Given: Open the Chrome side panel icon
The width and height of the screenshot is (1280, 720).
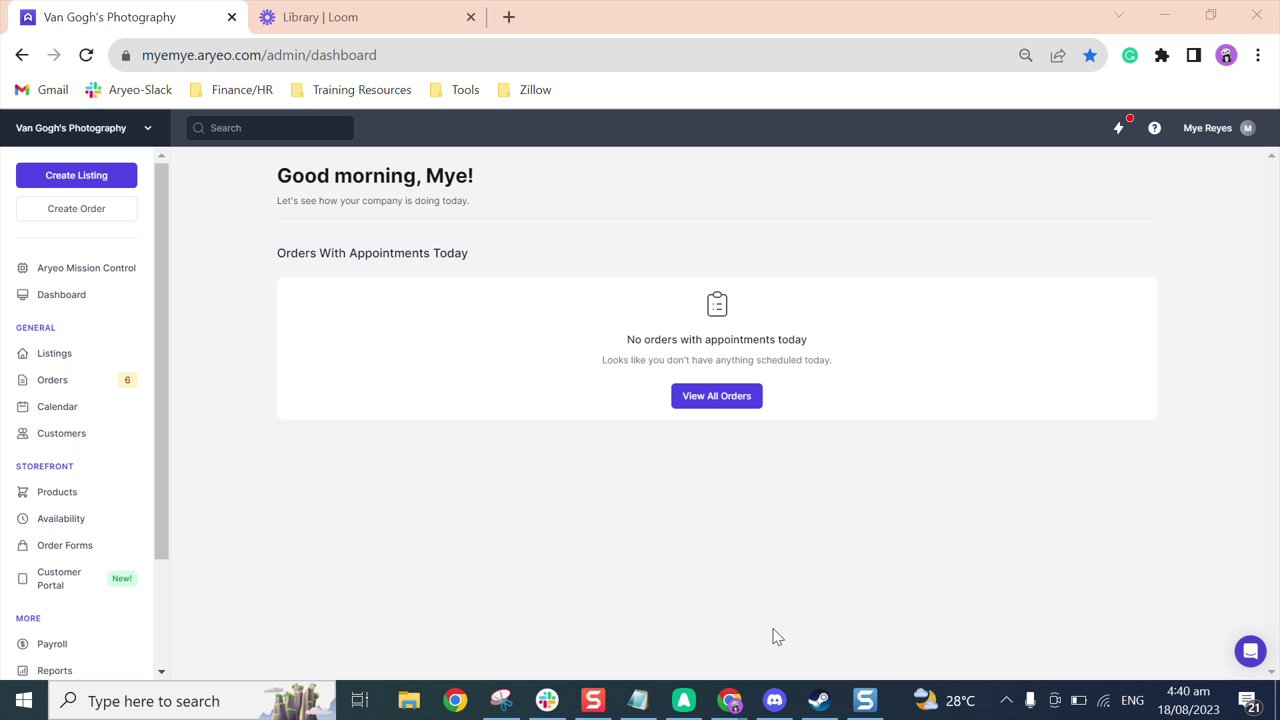Looking at the screenshot, I should [1194, 55].
